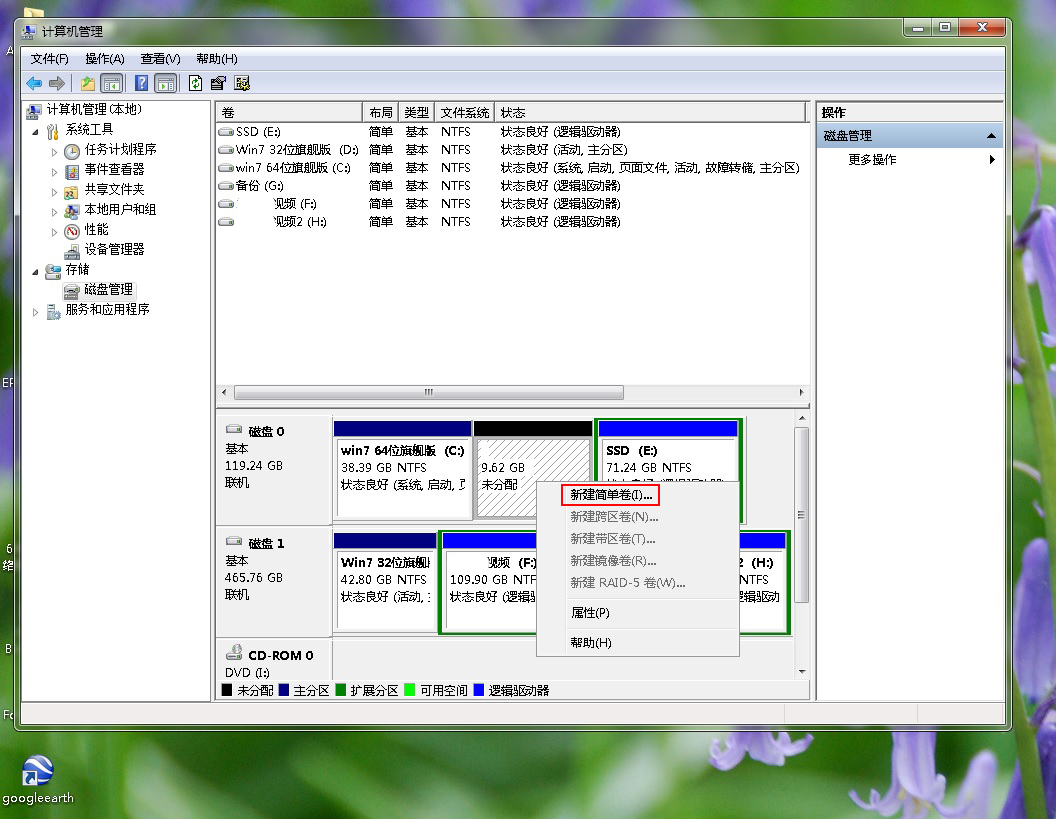Viewport: 1056px width, 819px height.
Task: Expand the 服务和应用程序 tree node
Action: tap(37, 311)
